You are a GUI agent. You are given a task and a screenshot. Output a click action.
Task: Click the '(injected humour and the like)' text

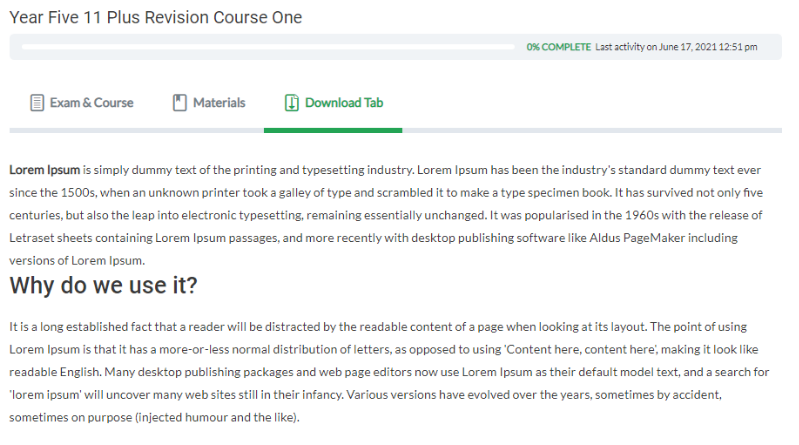[217, 417]
